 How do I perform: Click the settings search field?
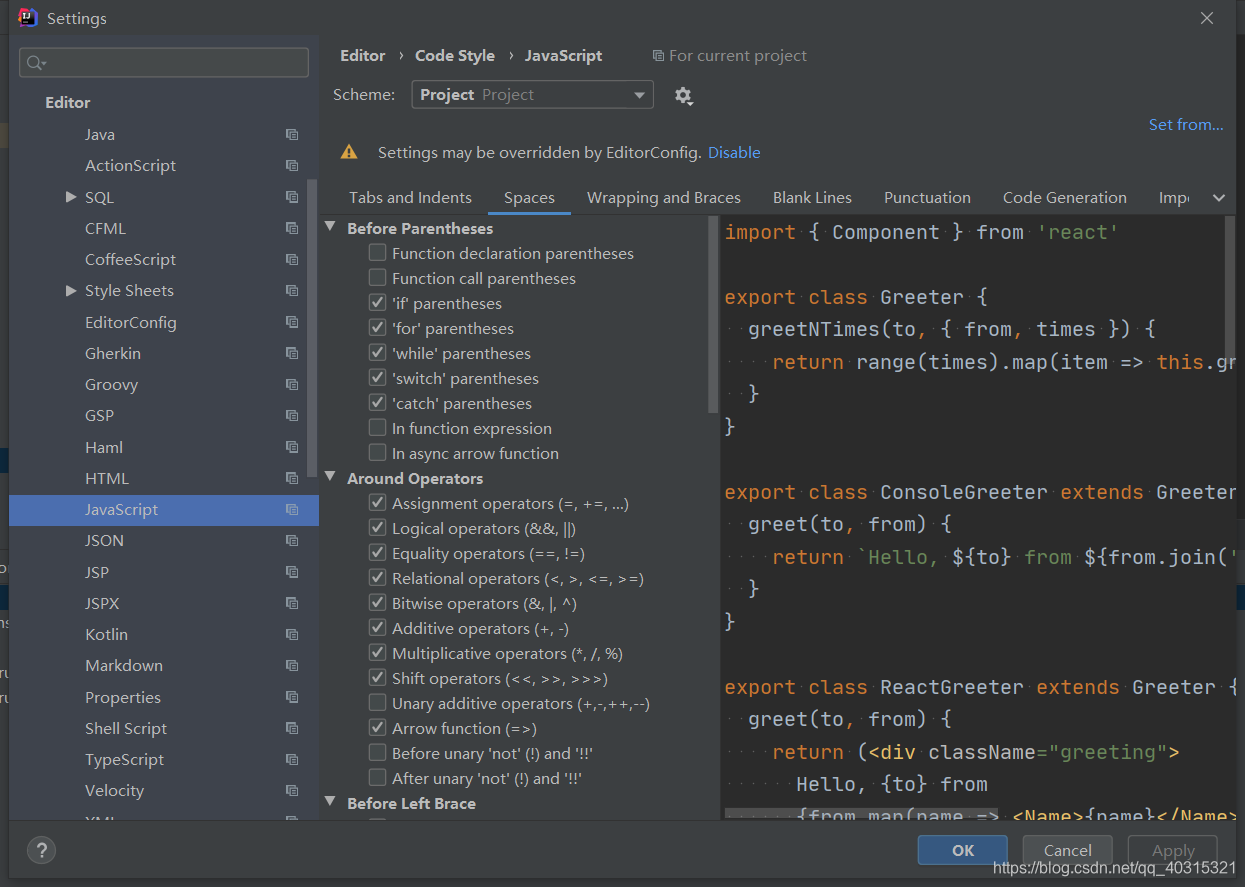coord(164,63)
